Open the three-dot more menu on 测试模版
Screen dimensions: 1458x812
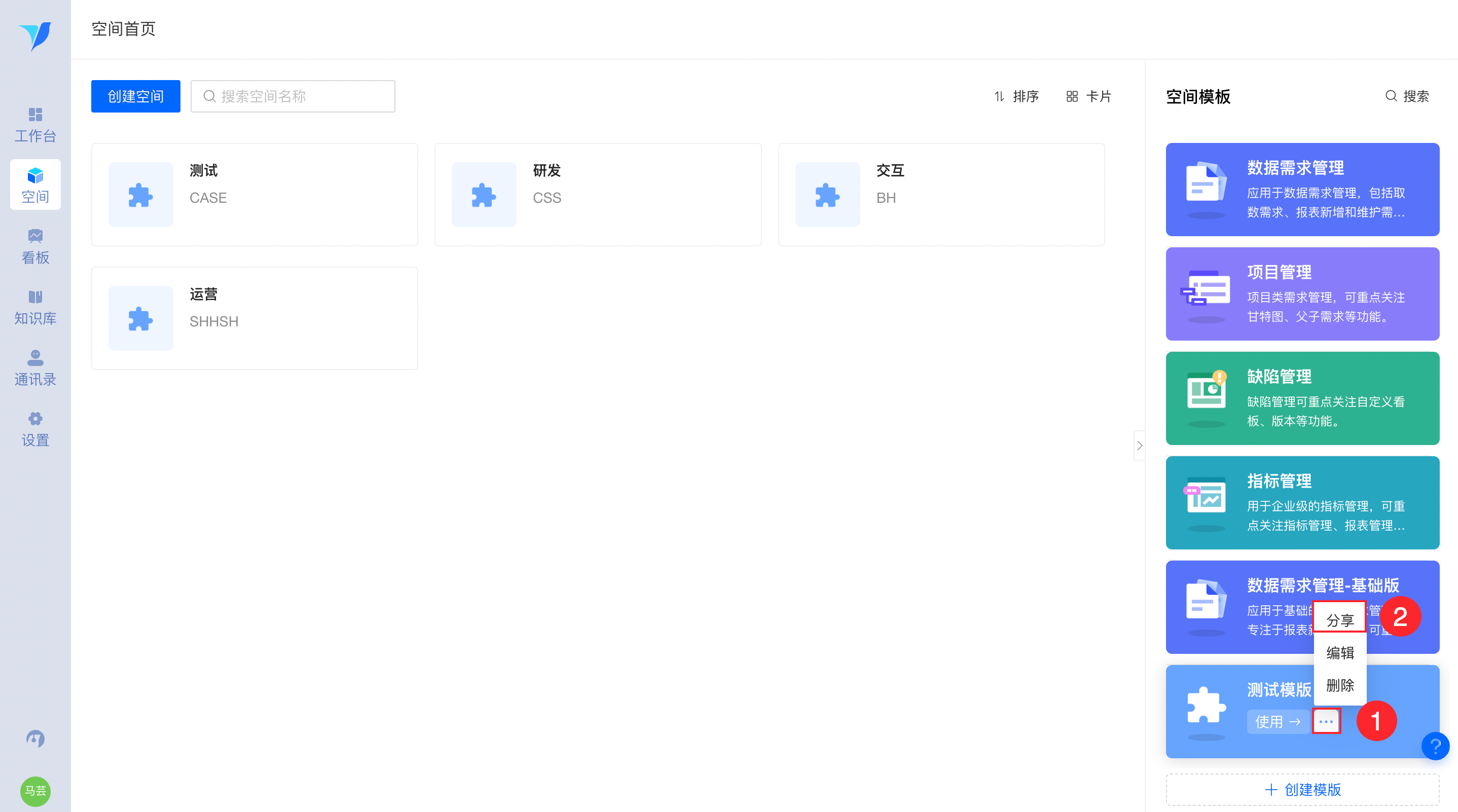point(1326,721)
